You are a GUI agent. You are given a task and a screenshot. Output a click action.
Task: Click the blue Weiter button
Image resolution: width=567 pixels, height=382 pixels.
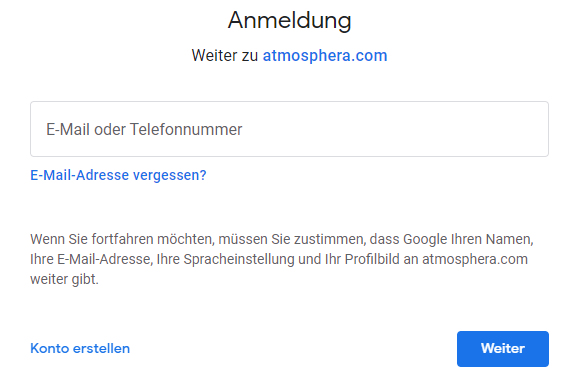pos(503,349)
